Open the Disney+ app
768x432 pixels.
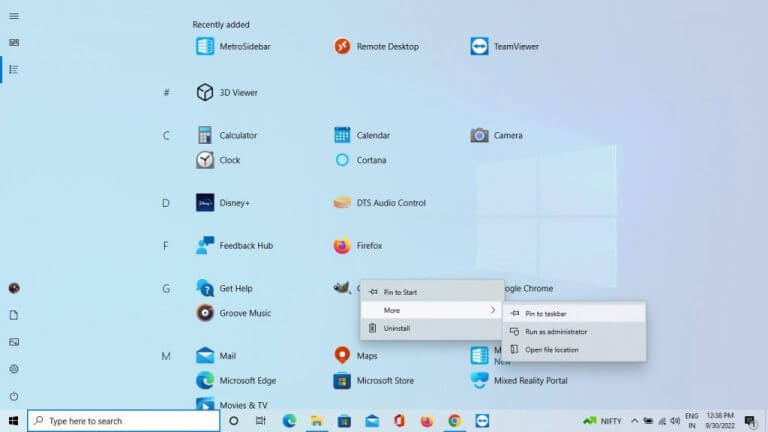223,203
